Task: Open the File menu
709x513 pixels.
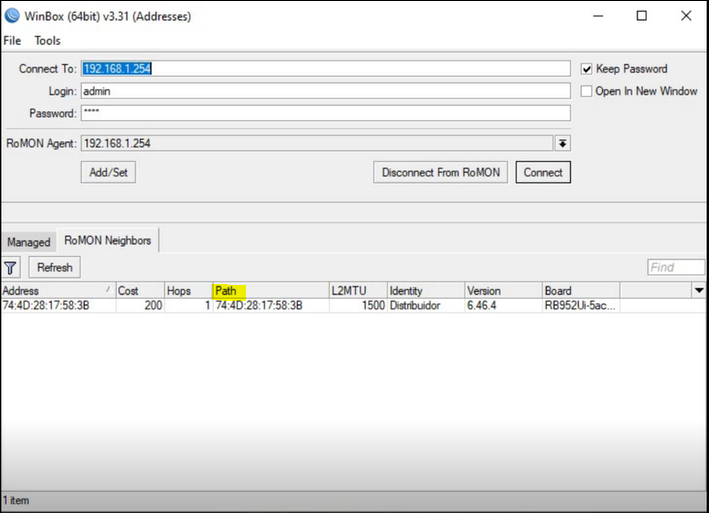Action: tap(12, 41)
